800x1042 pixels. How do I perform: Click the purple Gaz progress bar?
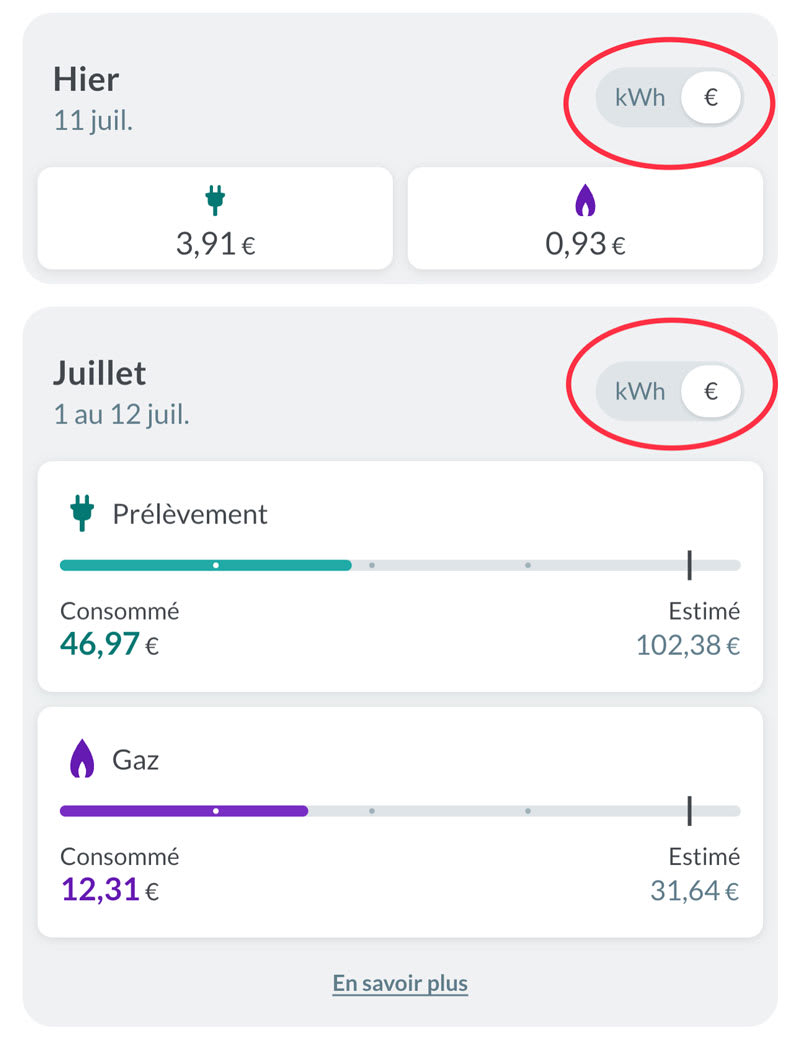(x=183, y=811)
